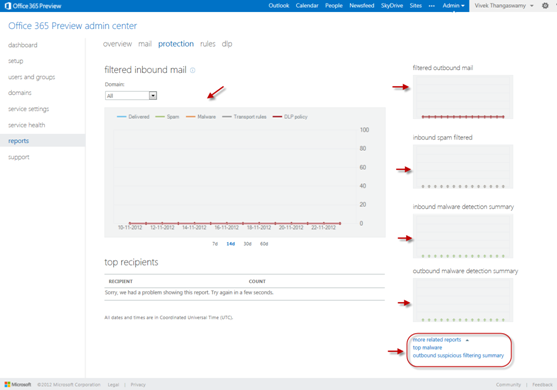This screenshot has height=390, width=557.
Task: Open inbound malware detection summary thumbnail
Action: [x=463, y=236]
